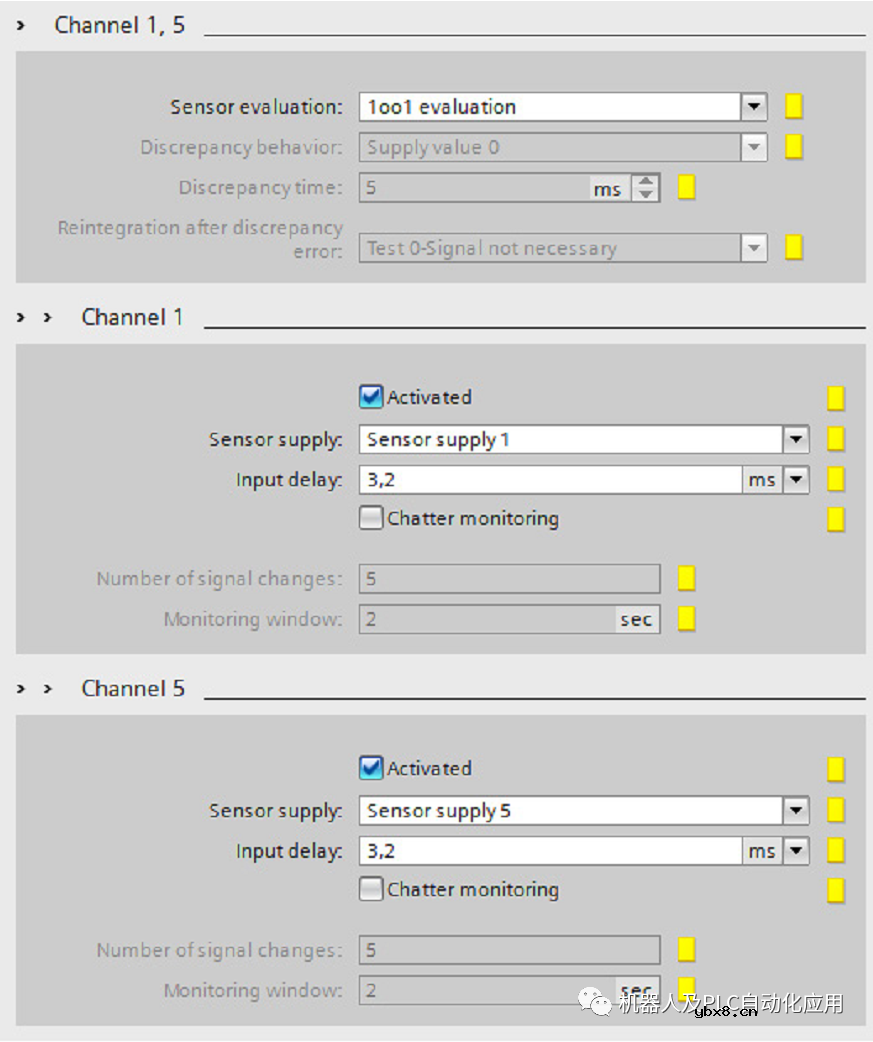The width and height of the screenshot is (873, 1042).
Task: Click yellow marker next to Discrepancy time
Action: (x=686, y=187)
